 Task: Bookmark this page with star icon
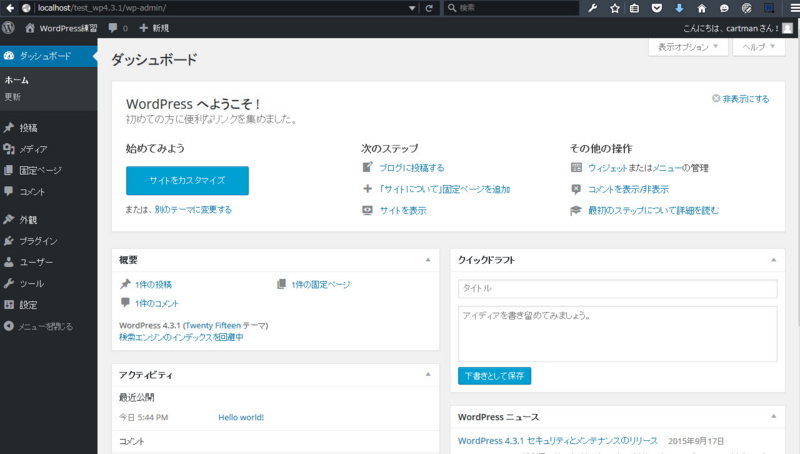[615, 8]
